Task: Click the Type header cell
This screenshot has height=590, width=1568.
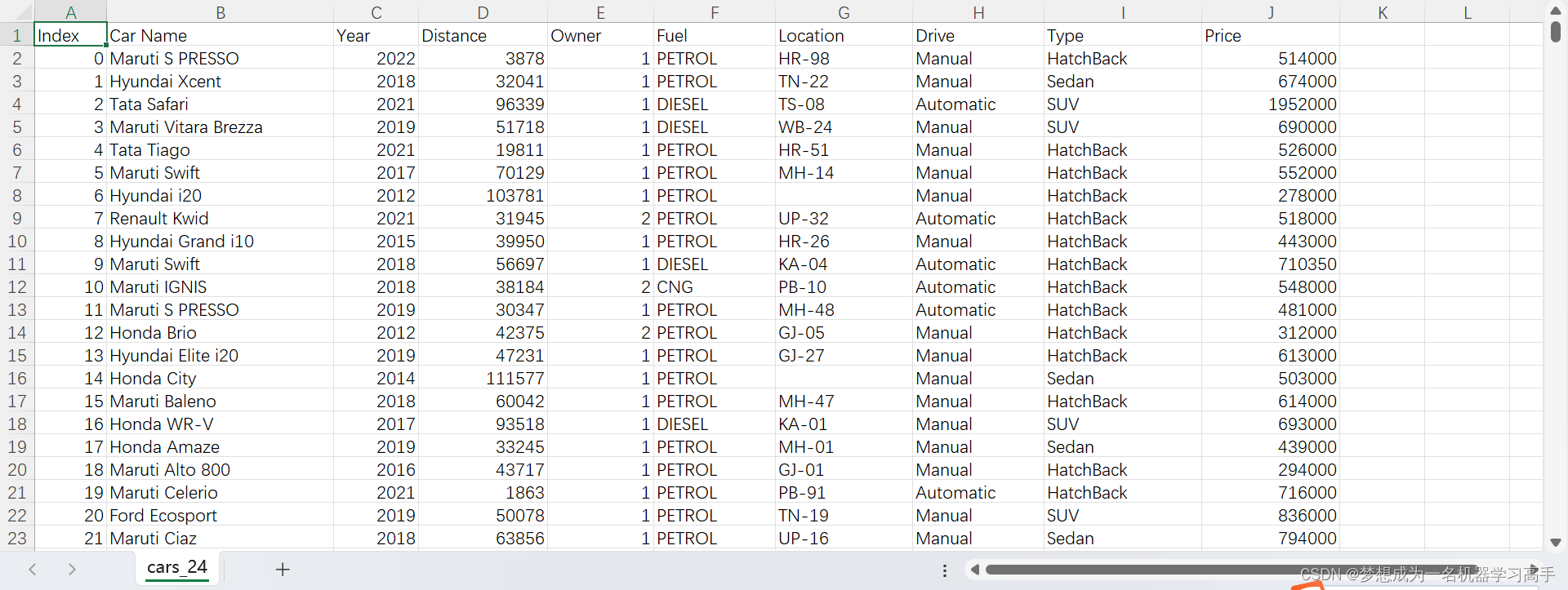Action: pos(1123,36)
